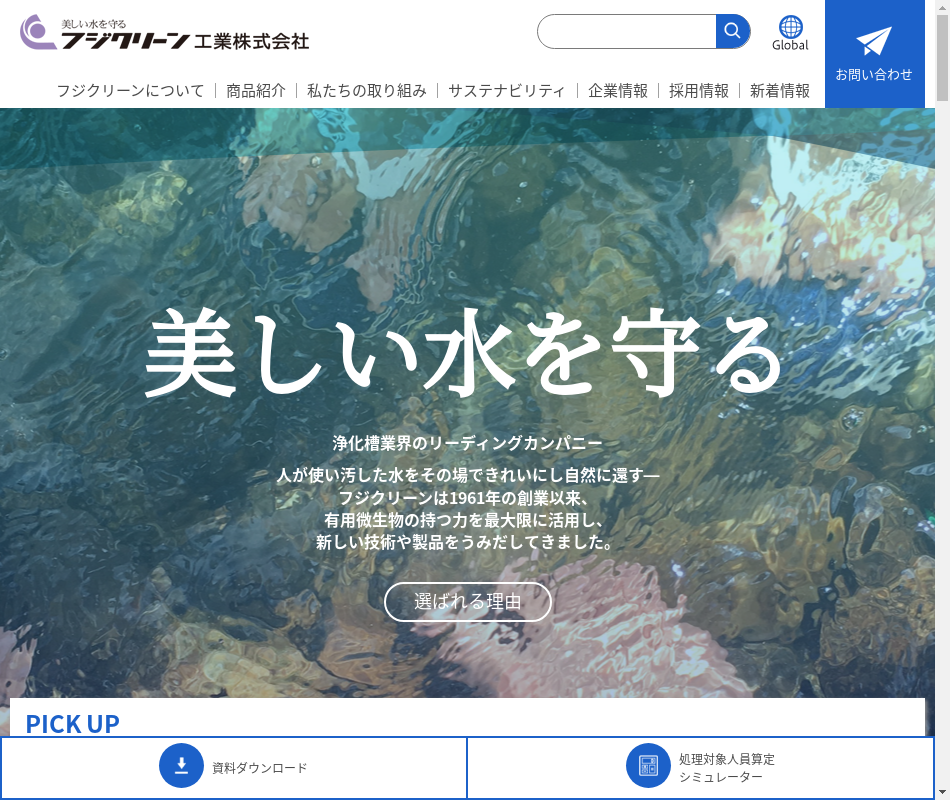
Task: Click the Fuji Clean company logo
Action: [165, 33]
